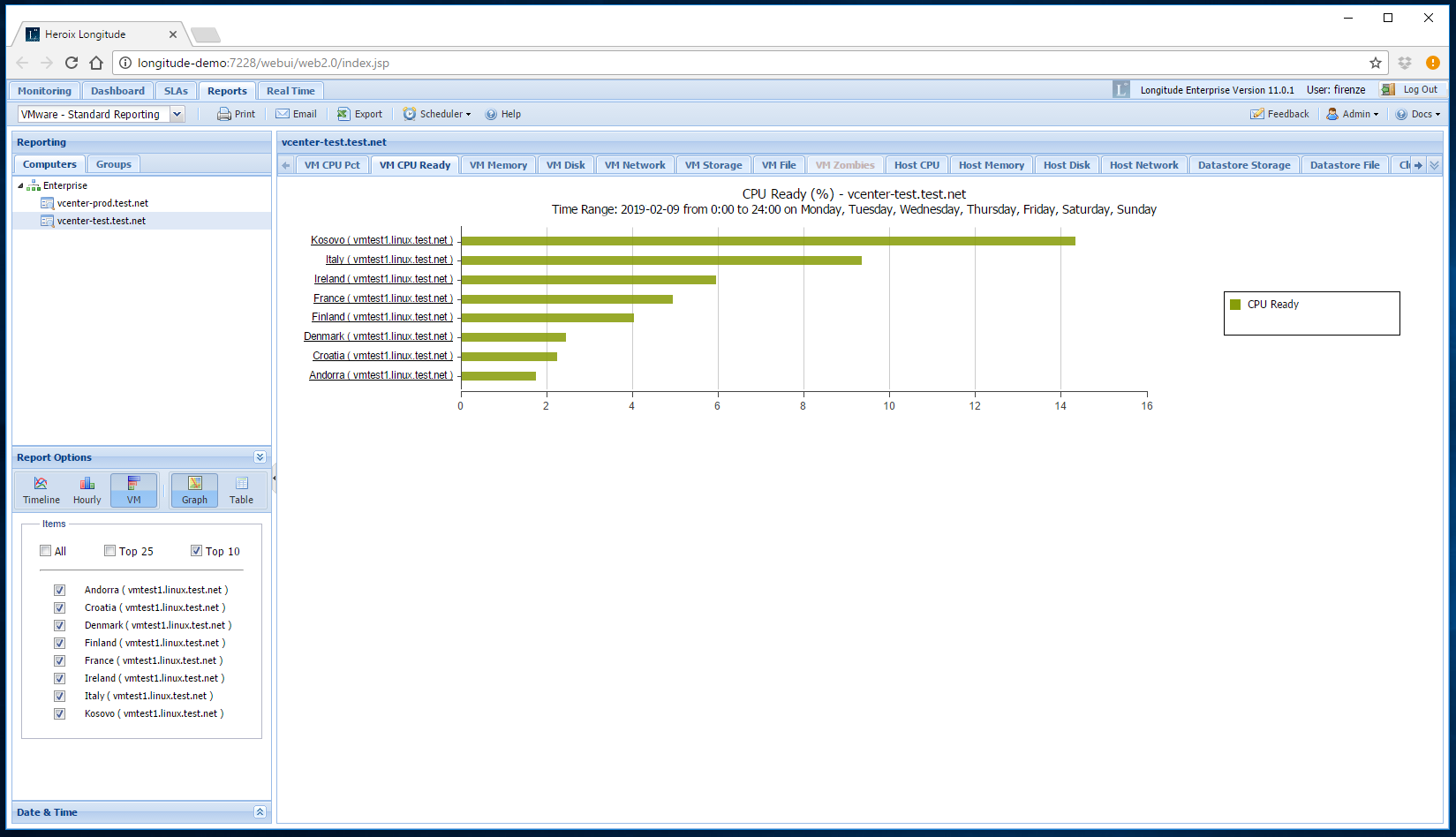Uncheck the Kosovo item checkbox
Screen dimensions: 1456x837
[60, 713]
